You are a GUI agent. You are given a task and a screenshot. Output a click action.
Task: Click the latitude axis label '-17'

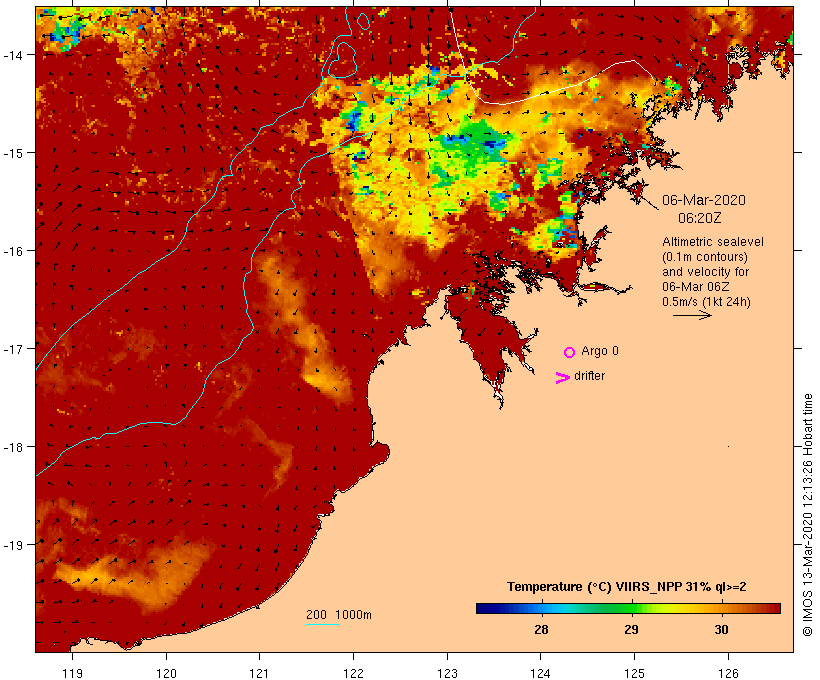pos(13,349)
